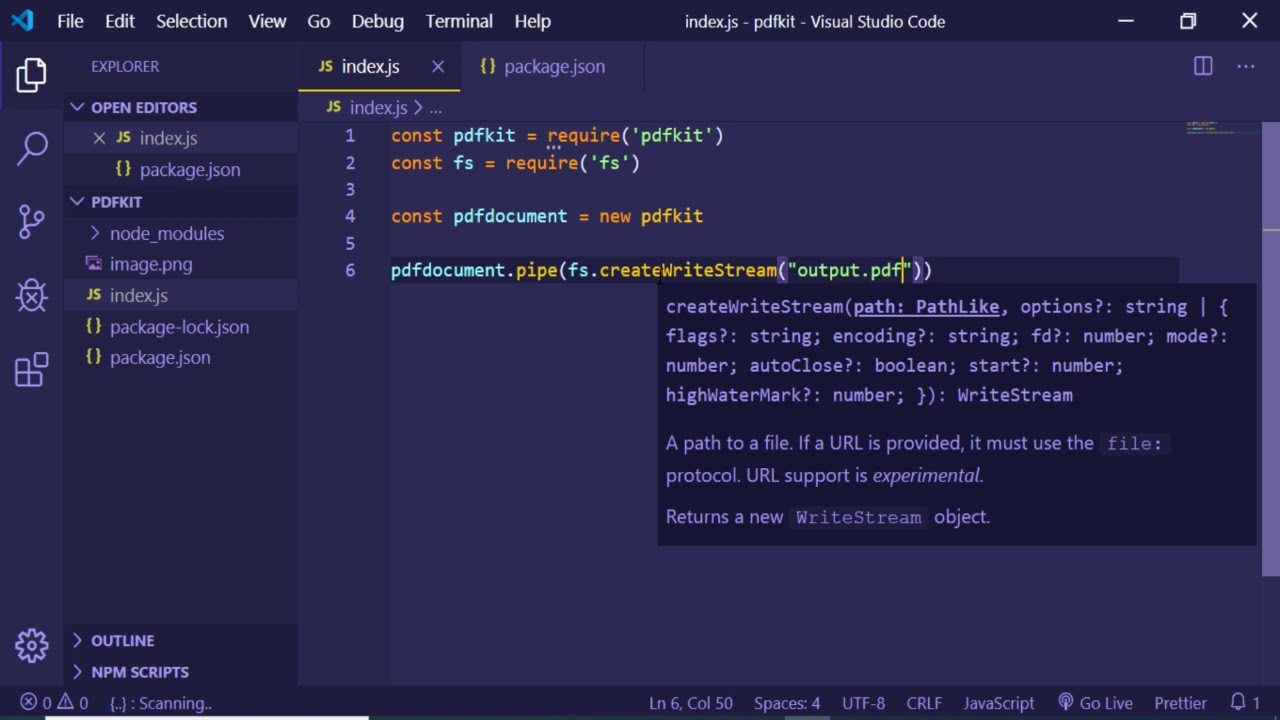
Task: Click Go Live in status bar
Action: coord(1095,703)
